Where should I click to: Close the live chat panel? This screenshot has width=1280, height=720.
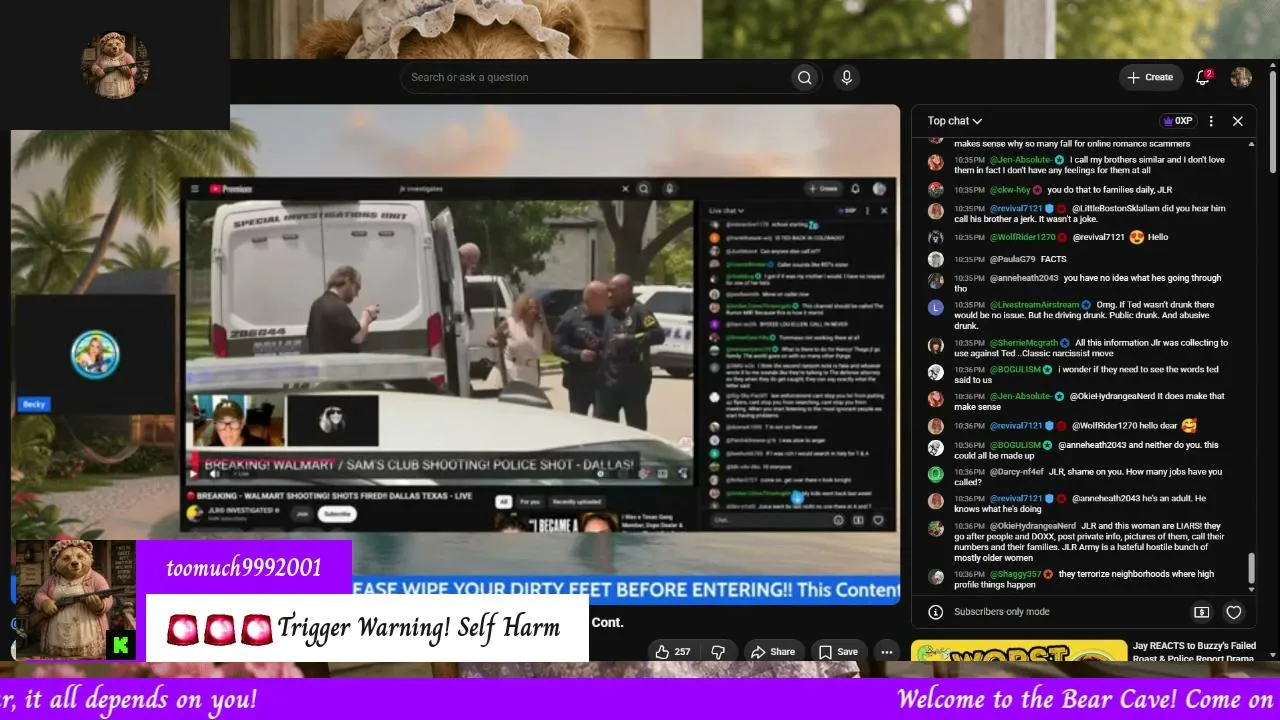coord(1237,121)
